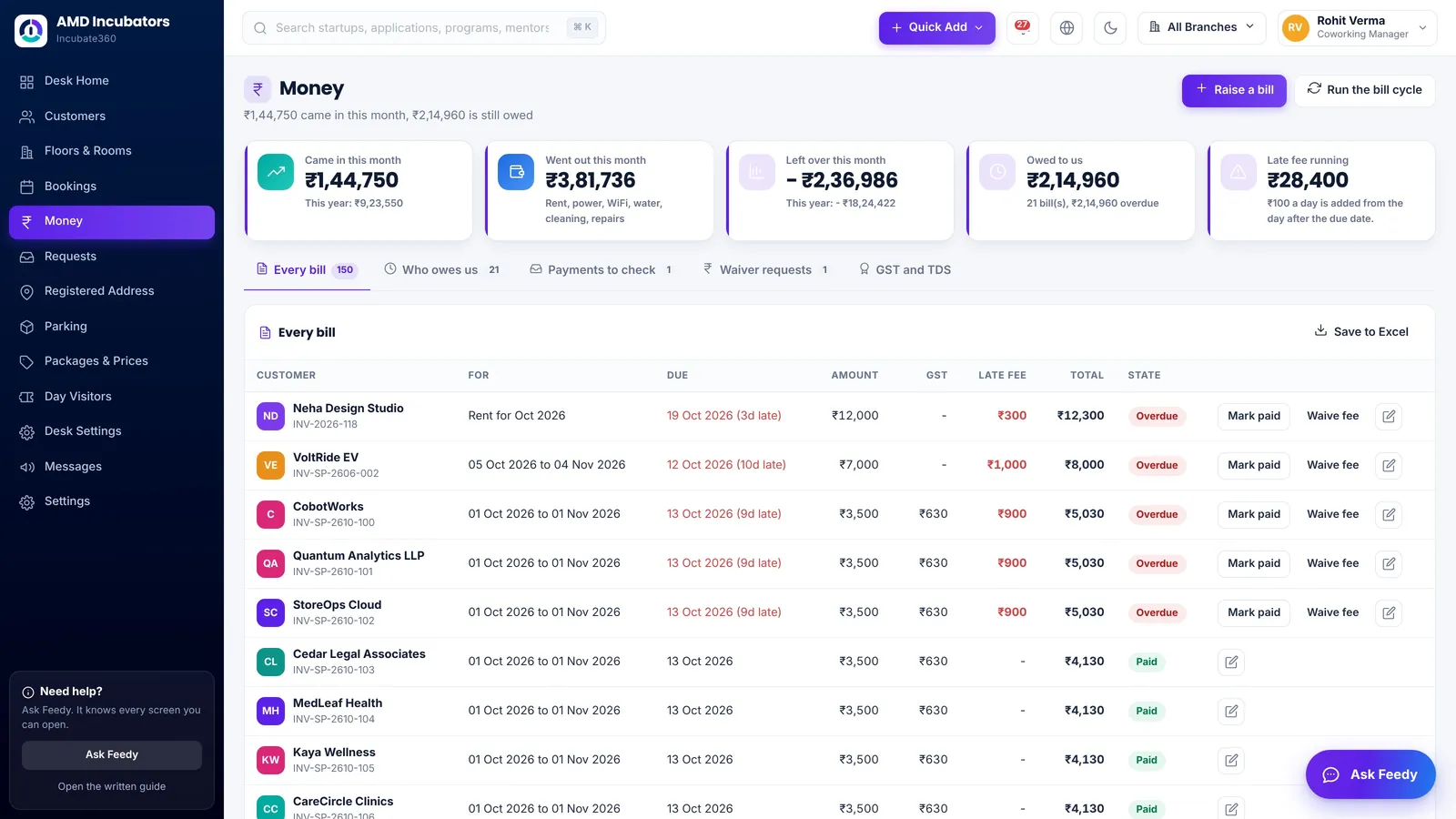Mark Neha Design Studio bill paid
This screenshot has width=1456, height=819.
tap(1254, 416)
